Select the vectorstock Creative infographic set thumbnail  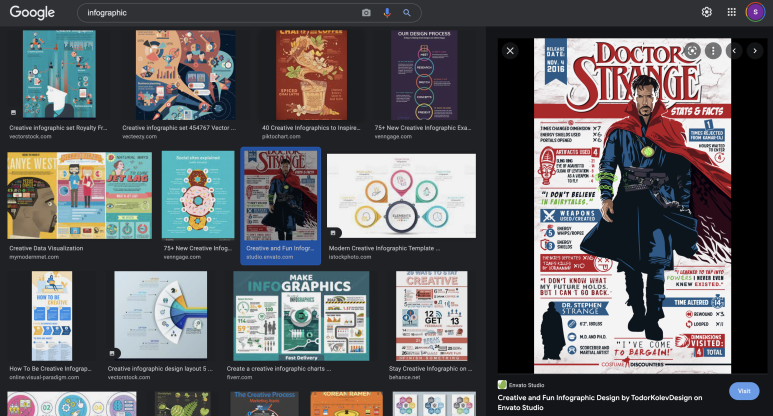click(x=59, y=74)
